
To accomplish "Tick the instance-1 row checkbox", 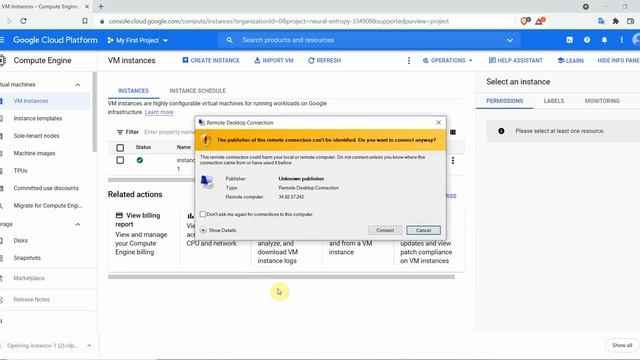I will [120, 160].
